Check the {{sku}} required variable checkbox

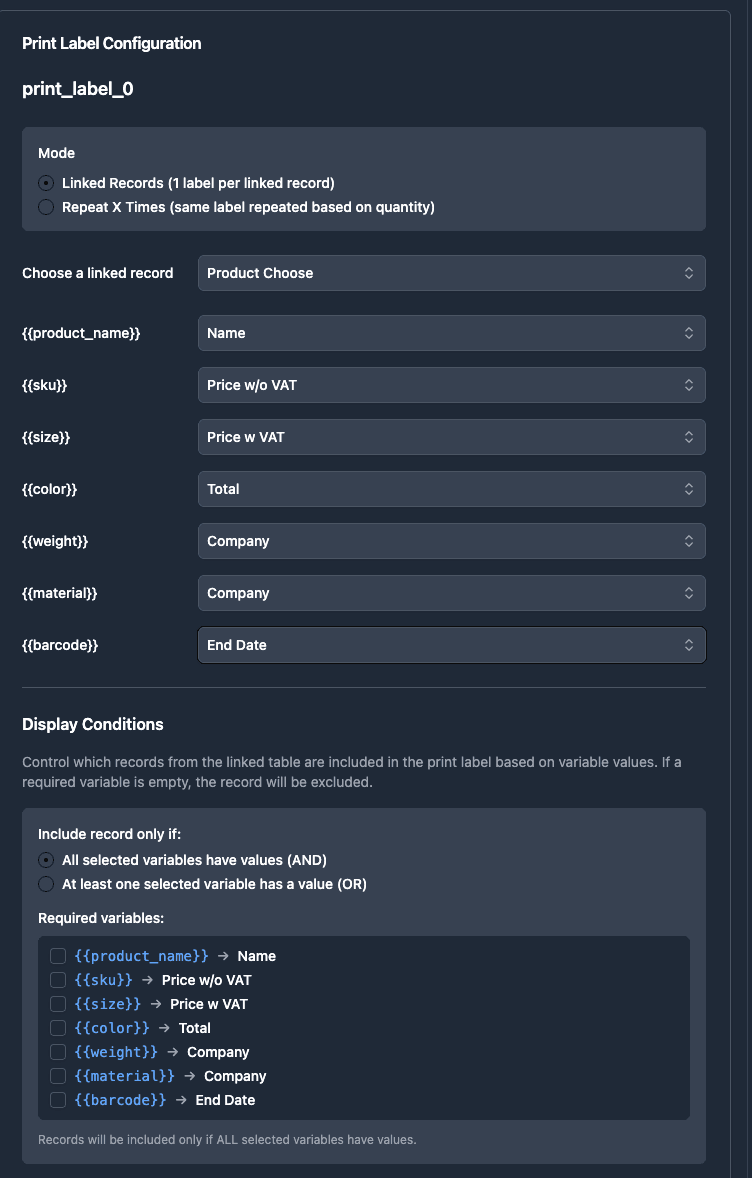tap(58, 980)
